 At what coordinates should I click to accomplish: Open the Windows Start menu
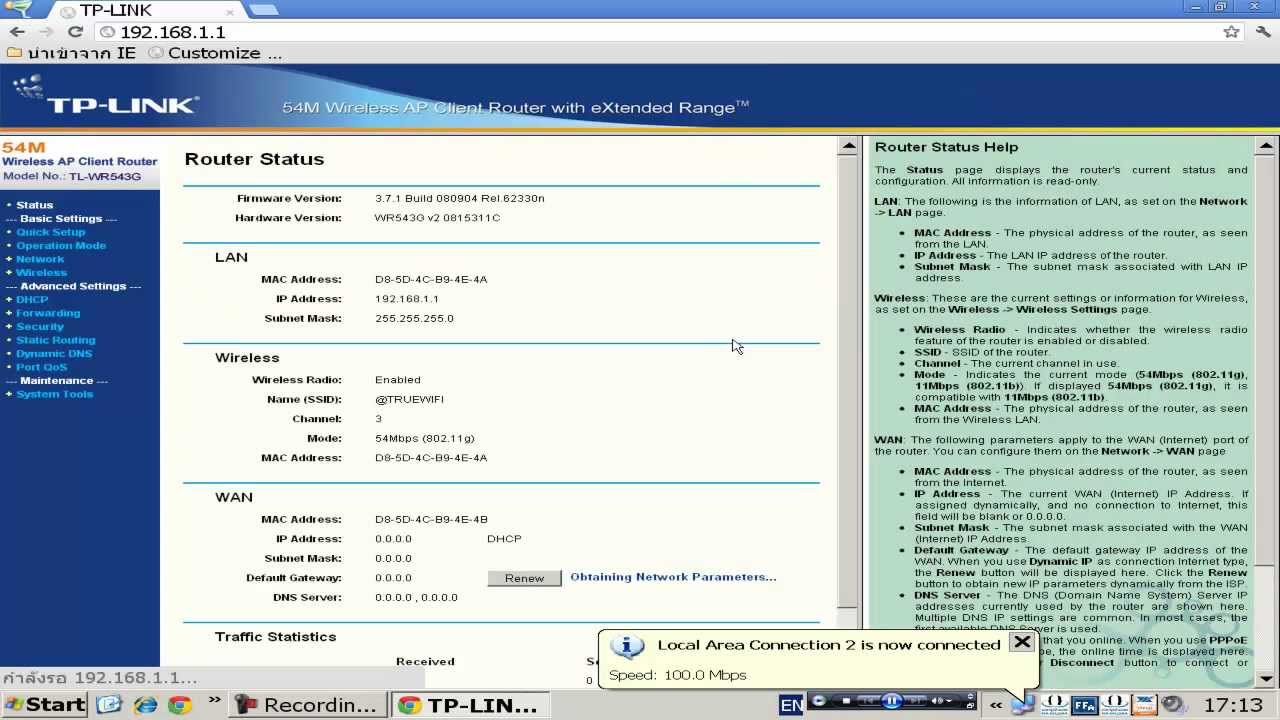(44, 705)
